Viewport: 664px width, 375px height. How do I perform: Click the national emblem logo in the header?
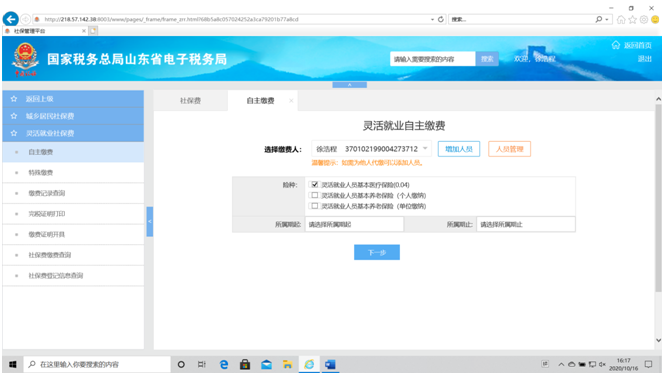[x=25, y=58]
